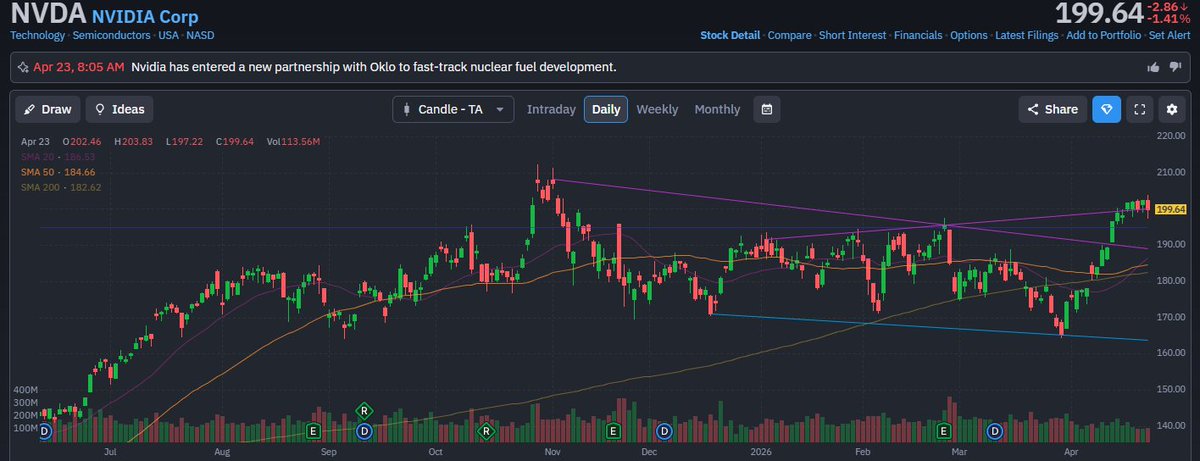Open the Semiconductors industry link

pos(109,35)
